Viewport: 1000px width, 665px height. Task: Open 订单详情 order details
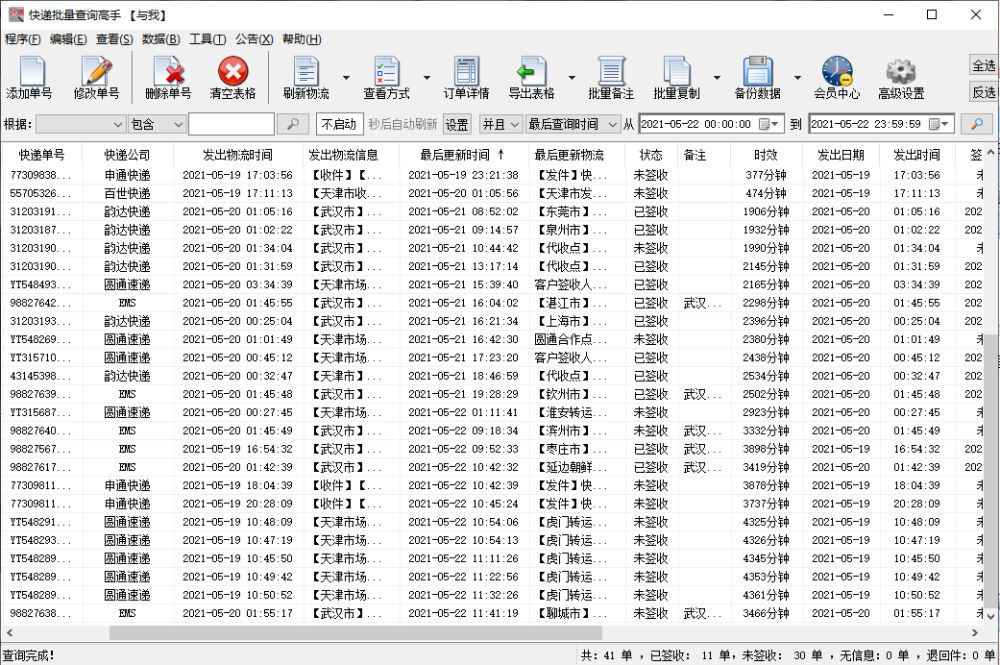[467, 77]
